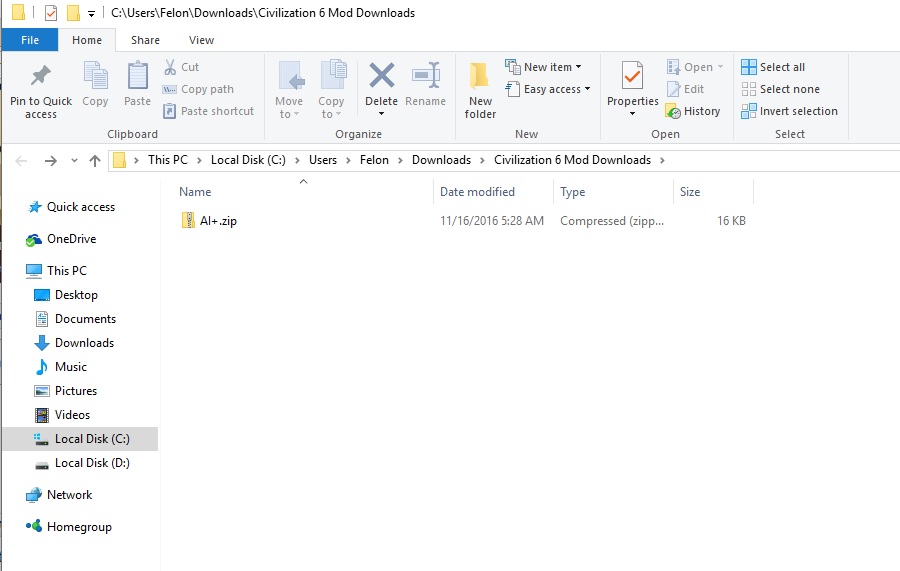The width and height of the screenshot is (900, 571).
Task: Click Copy path in ribbon
Action: tap(199, 90)
